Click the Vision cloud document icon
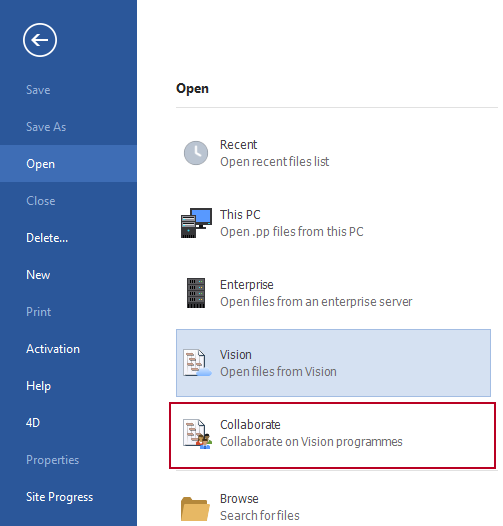Screen dimensions: 503x526 tap(197, 363)
